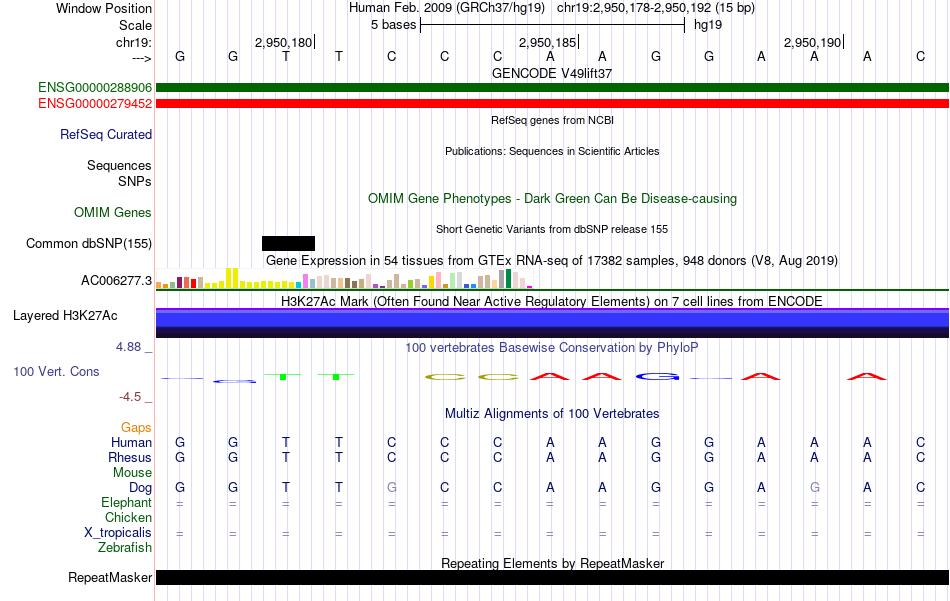Click the -4.5 PhyloP lower scale value
950x601 pixels.
tap(130, 397)
